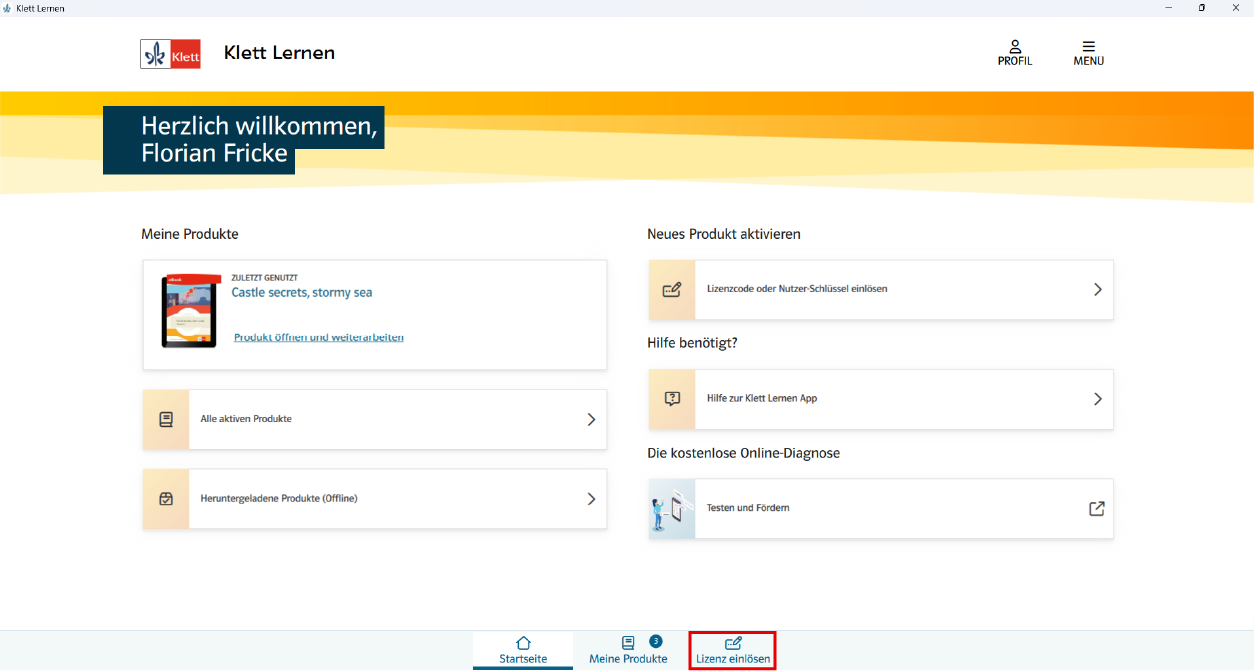Expand Lizenzcode oder Nutzer-Schlüssel einlösen chevron
Screen dimensions: 1254x671
tap(1097, 290)
